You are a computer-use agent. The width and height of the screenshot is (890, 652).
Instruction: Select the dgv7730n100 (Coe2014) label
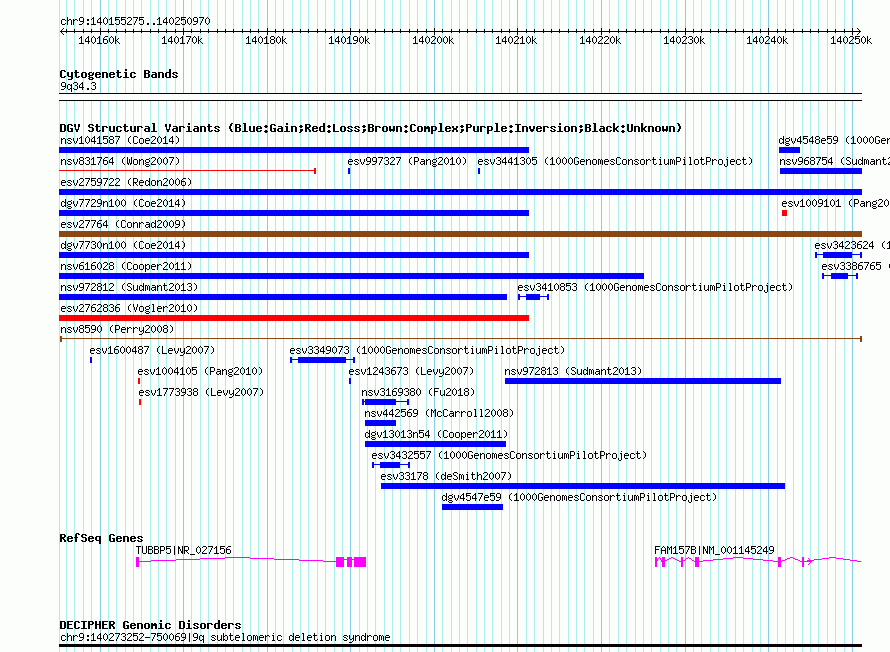point(123,245)
